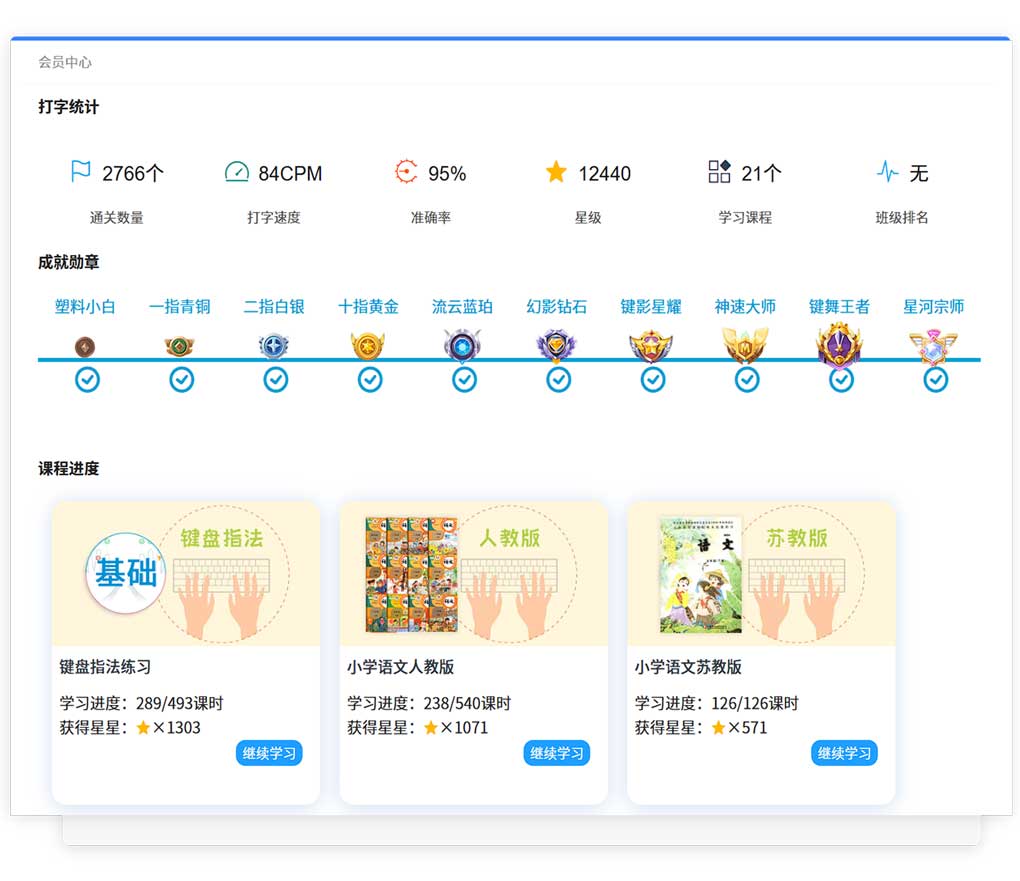The width and height of the screenshot is (1020, 881).
Task: Continue learning 键盘指法练习 course
Action: tap(269, 753)
